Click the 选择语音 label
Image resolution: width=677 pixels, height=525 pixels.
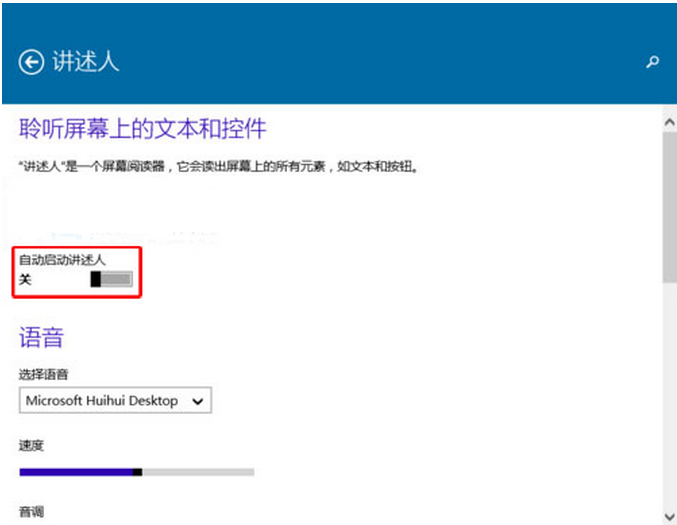[43, 374]
